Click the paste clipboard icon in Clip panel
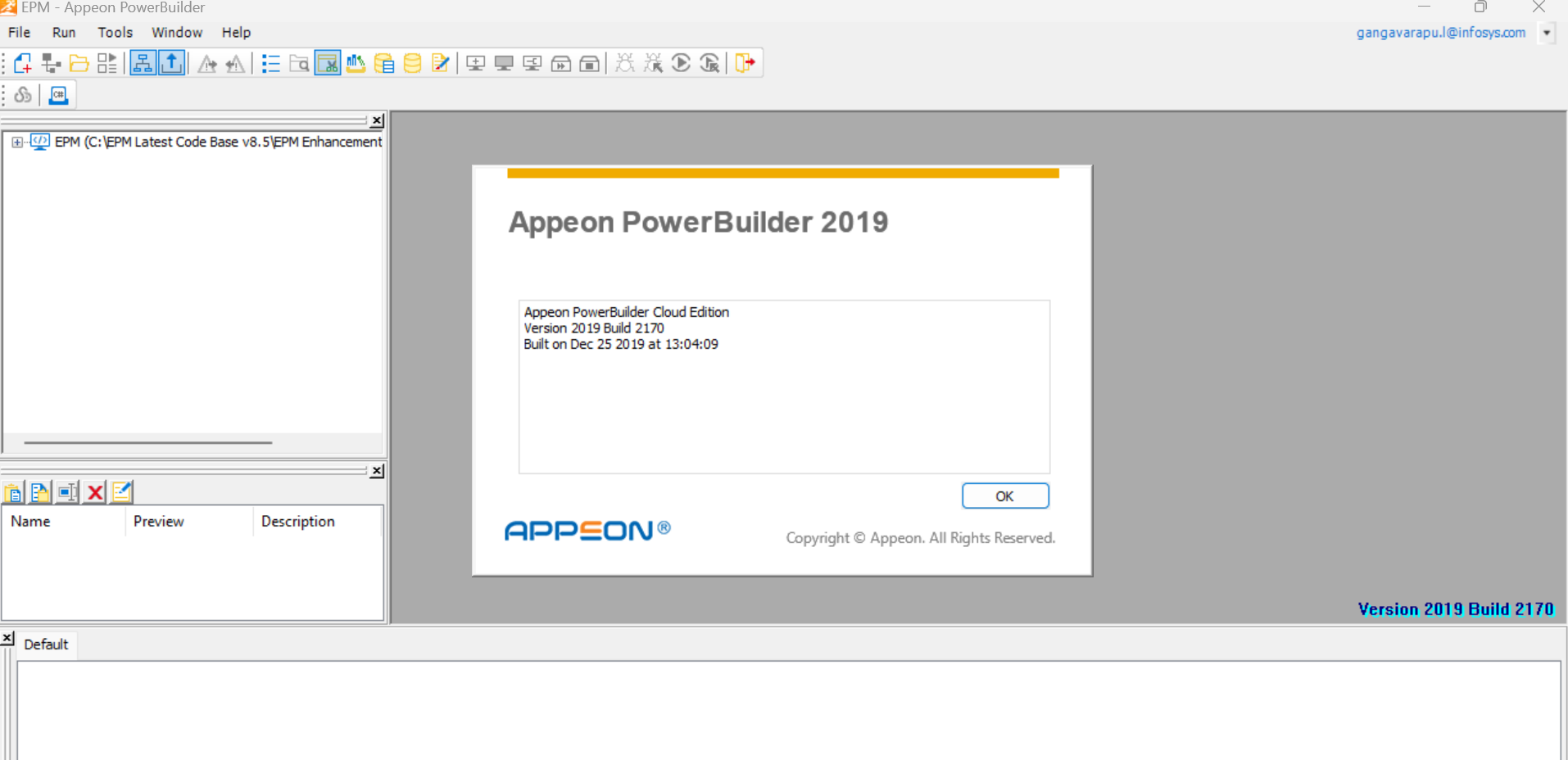Image resolution: width=1568 pixels, height=760 pixels. click(14, 492)
